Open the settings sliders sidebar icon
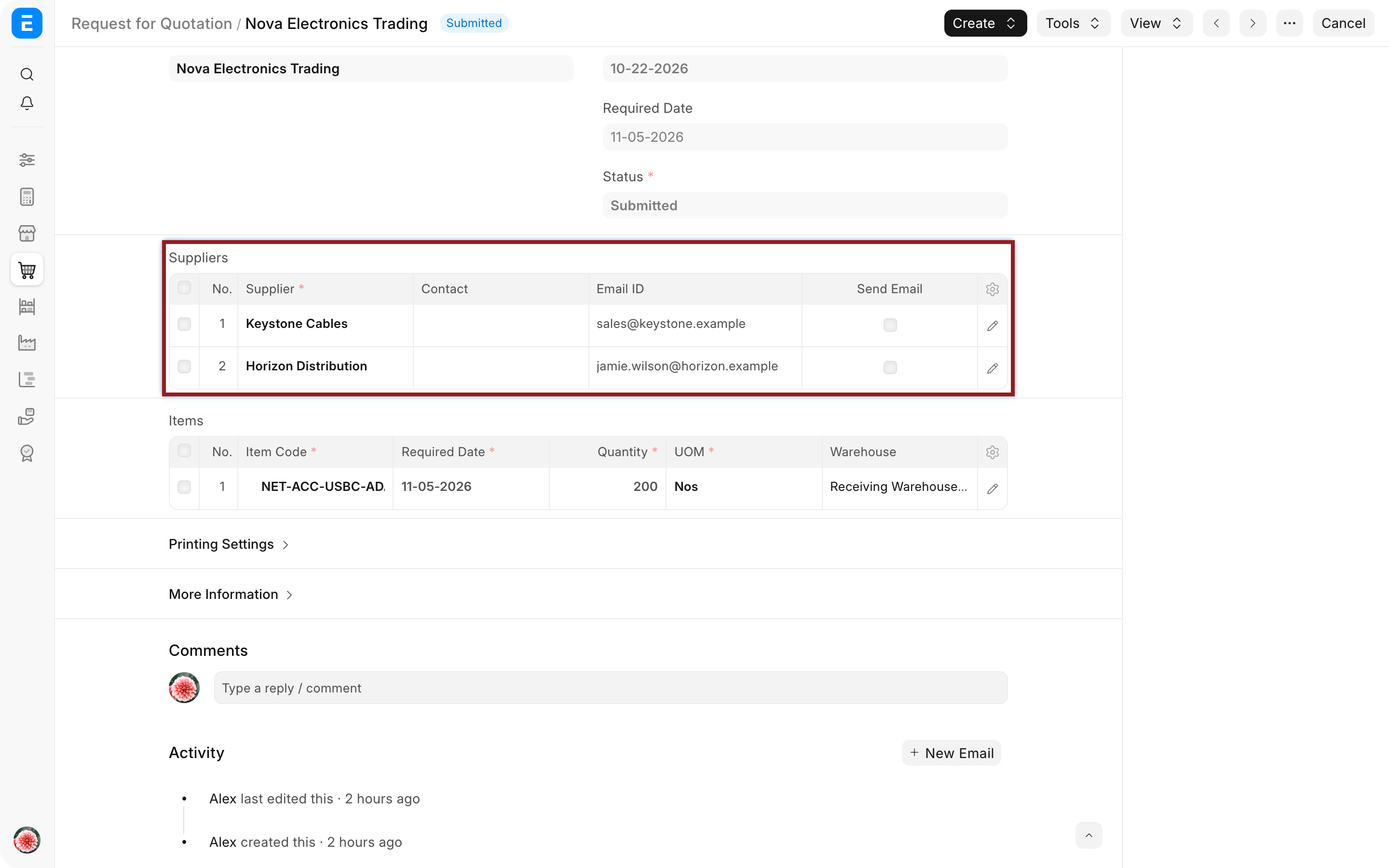 [x=27, y=160]
